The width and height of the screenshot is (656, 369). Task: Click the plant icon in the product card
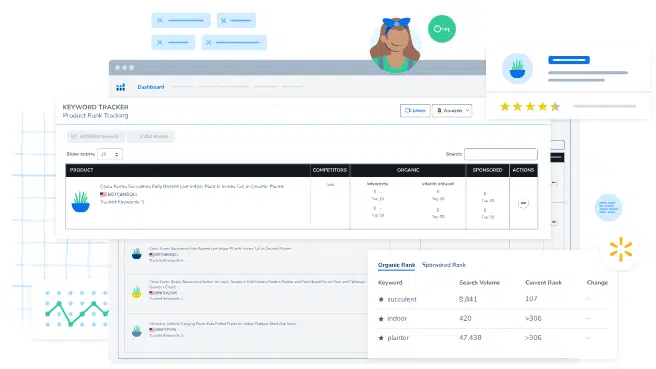[517, 69]
